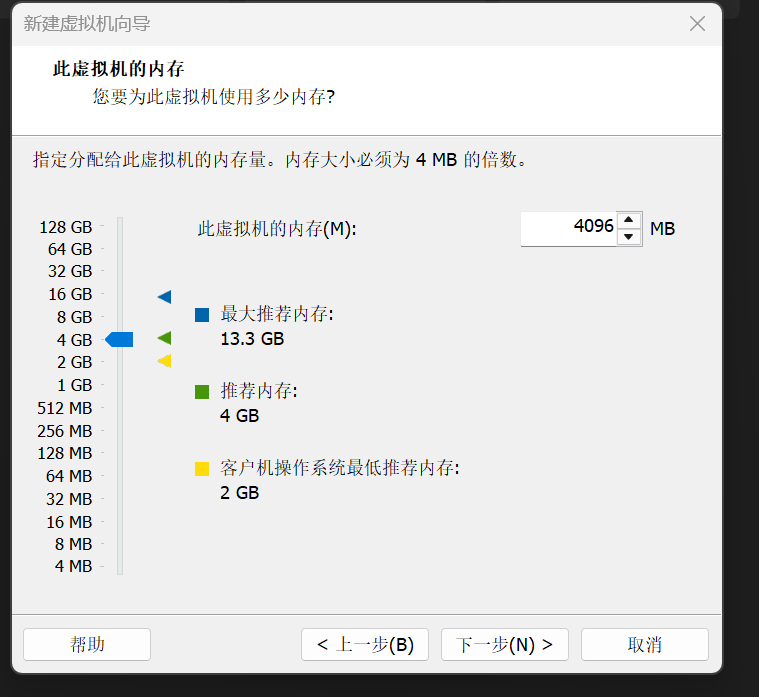Click the 128 MB scale label
Screen dimensions: 759x697
click(x=65, y=453)
